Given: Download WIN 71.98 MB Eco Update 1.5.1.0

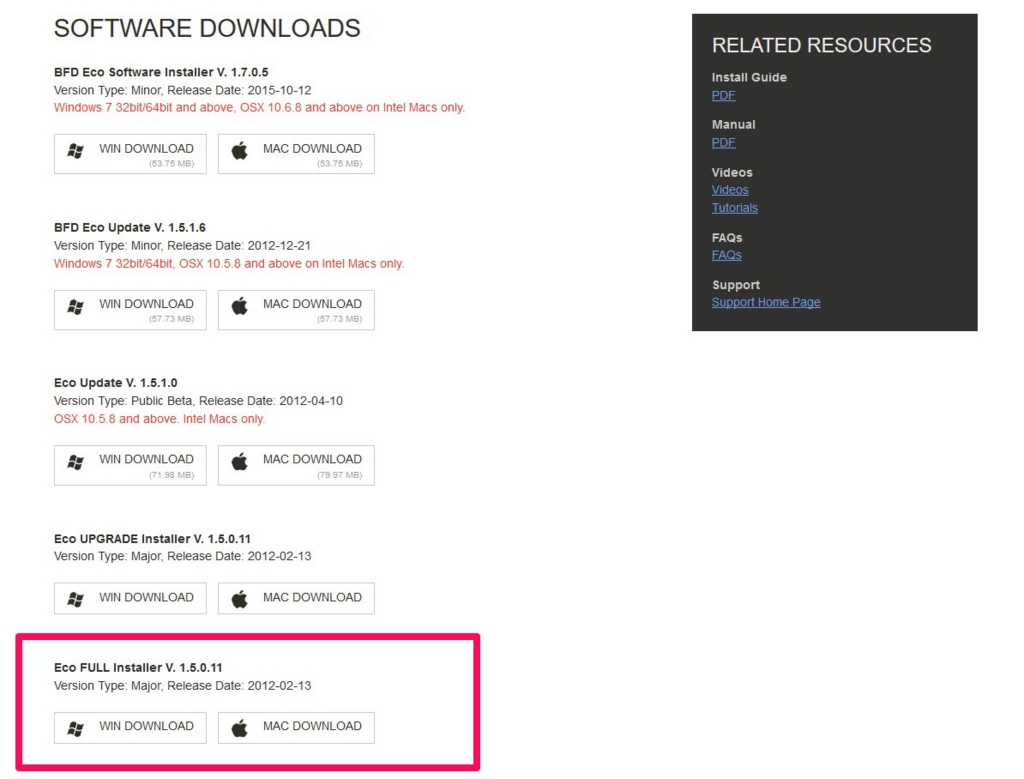Looking at the screenshot, I should pos(130,465).
